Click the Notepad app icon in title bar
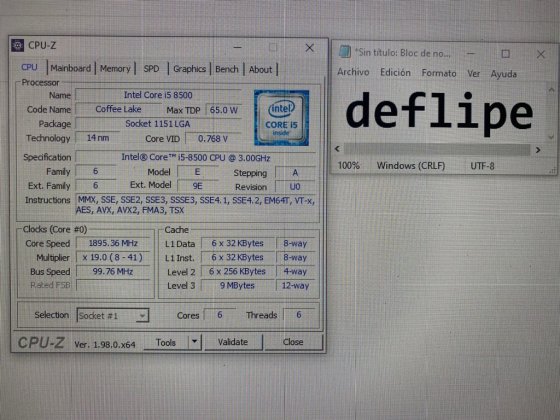Screen dimensions: 560x420 [345, 52]
